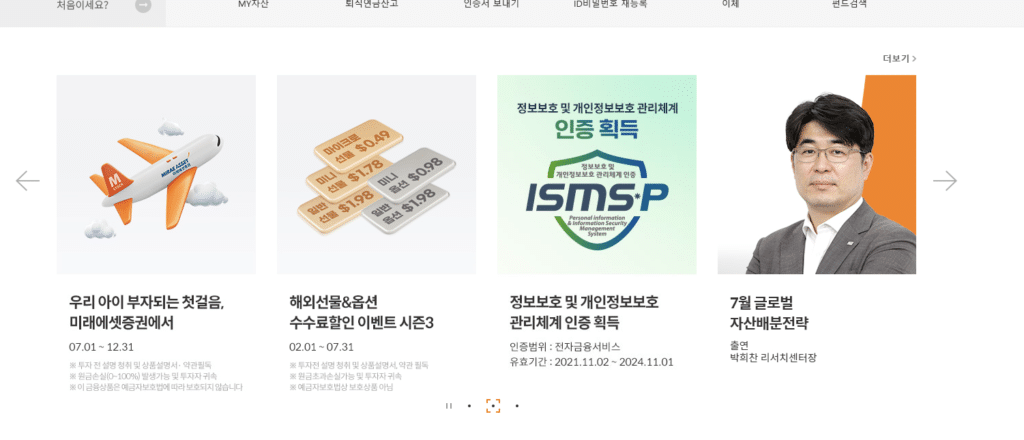The width and height of the screenshot is (1024, 440).
Task: Select the third carousel page dot
Action: click(x=517, y=406)
